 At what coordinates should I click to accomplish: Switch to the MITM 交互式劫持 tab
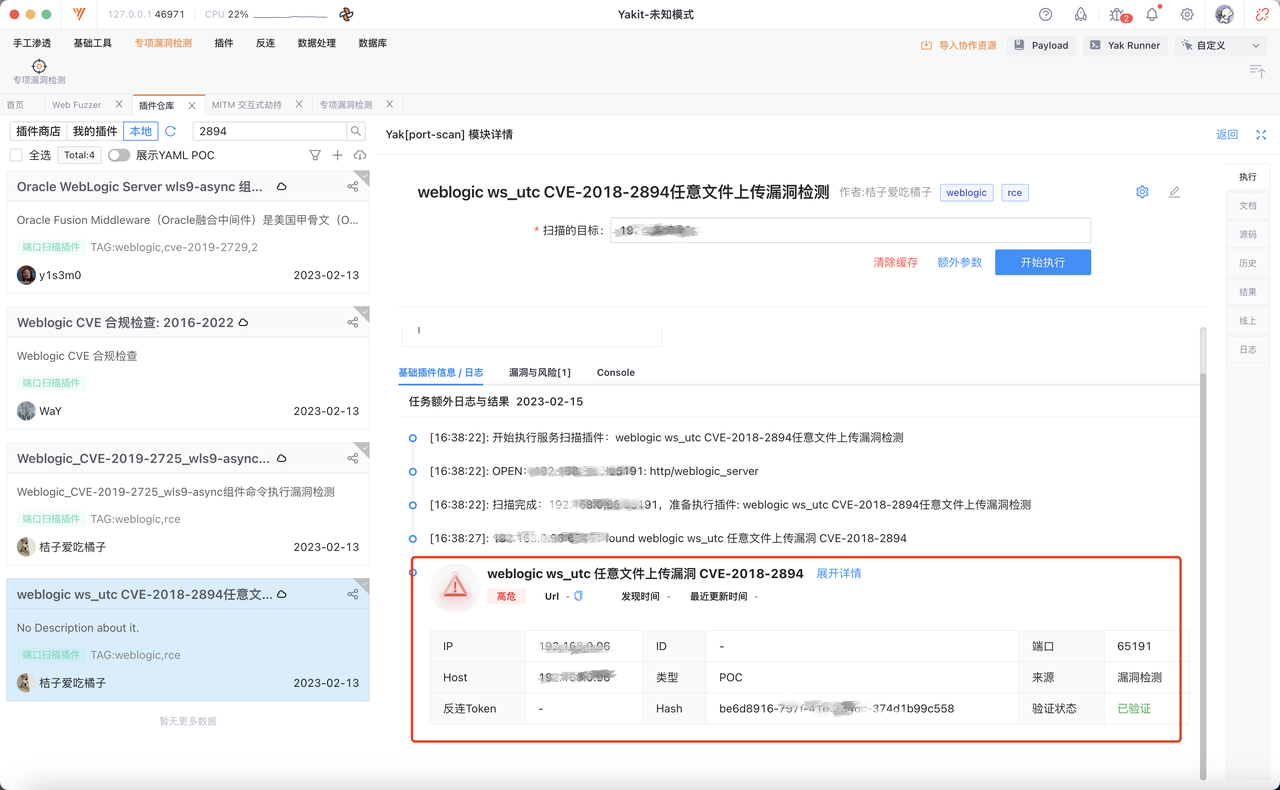(x=247, y=105)
